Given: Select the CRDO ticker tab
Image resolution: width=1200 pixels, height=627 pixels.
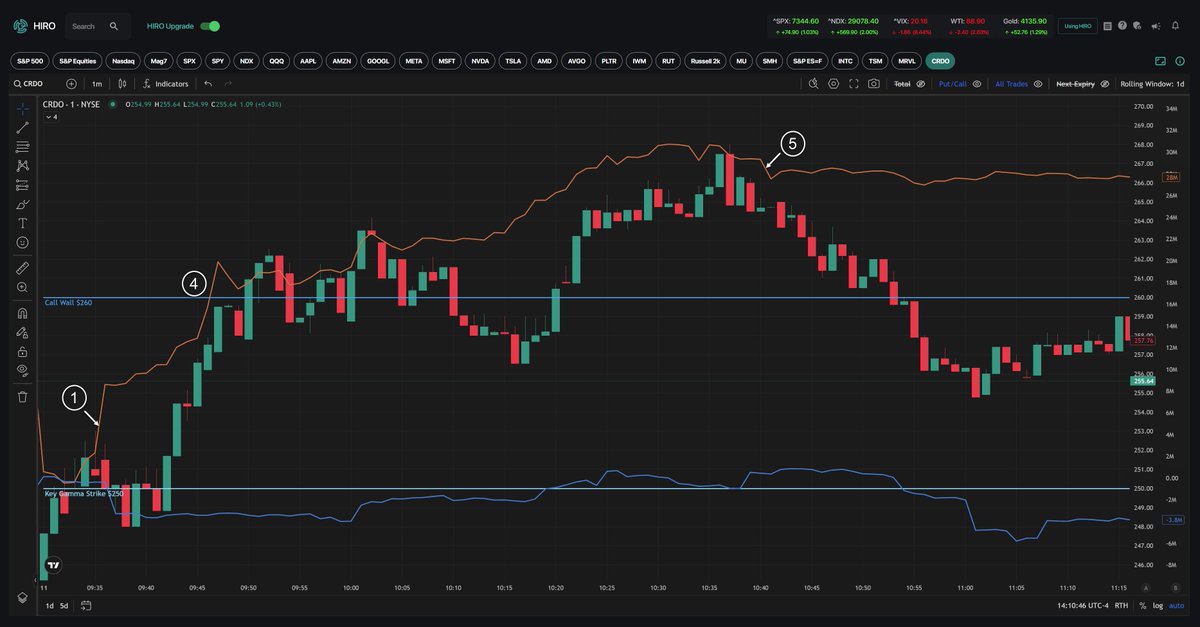Looking at the screenshot, I should [x=940, y=61].
